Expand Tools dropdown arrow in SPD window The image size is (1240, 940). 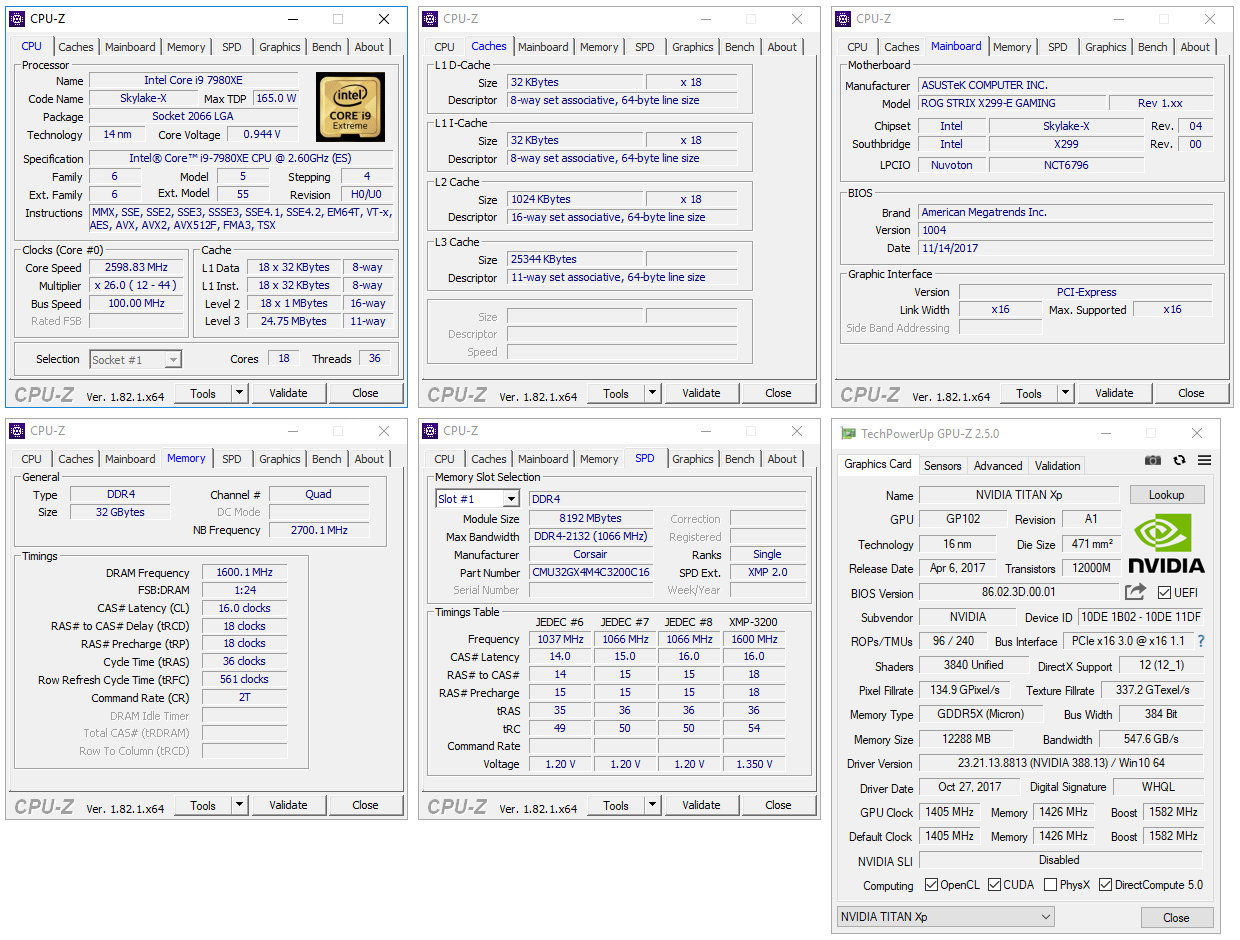(x=652, y=805)
